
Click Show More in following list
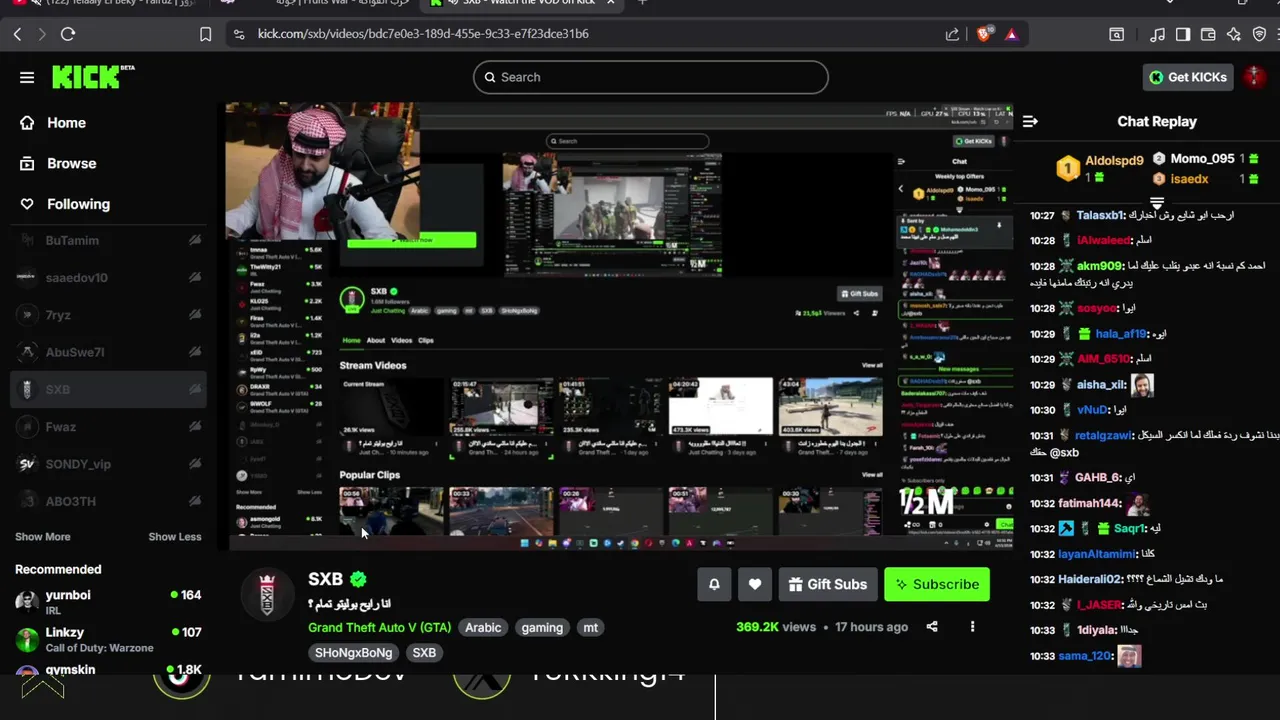[43, 537]
